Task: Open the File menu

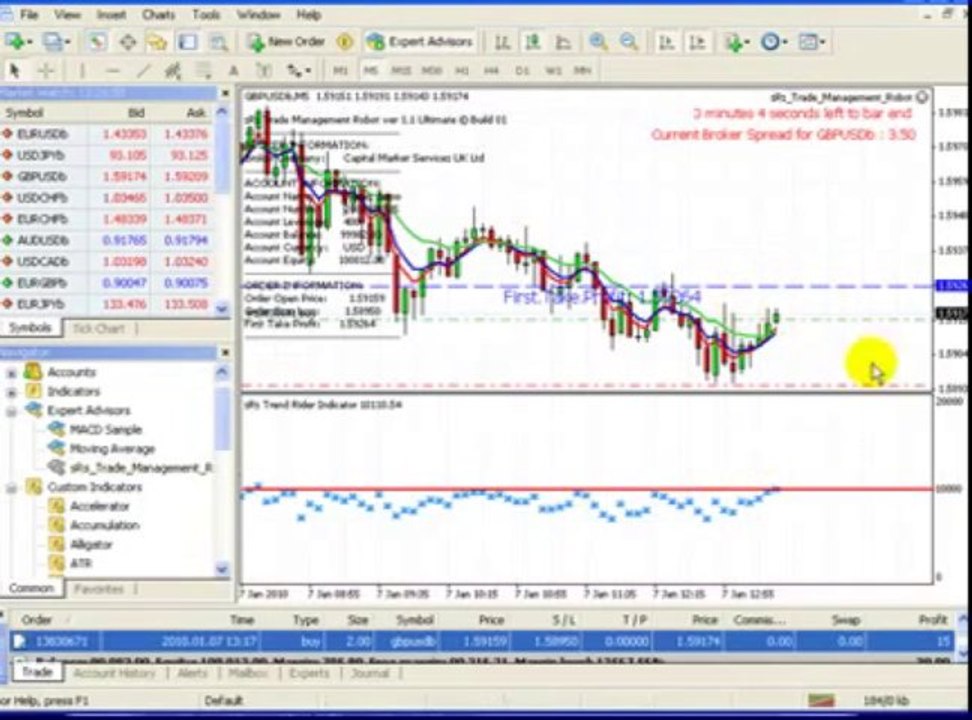Action: coord(29,14)
